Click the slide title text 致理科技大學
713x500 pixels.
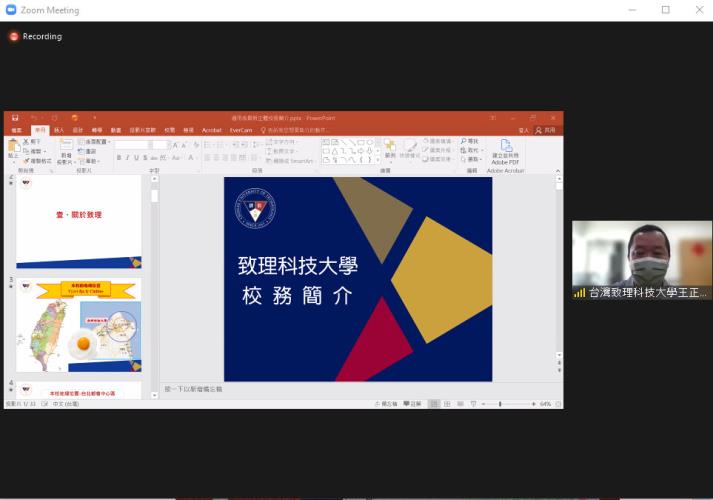(298, 266)
